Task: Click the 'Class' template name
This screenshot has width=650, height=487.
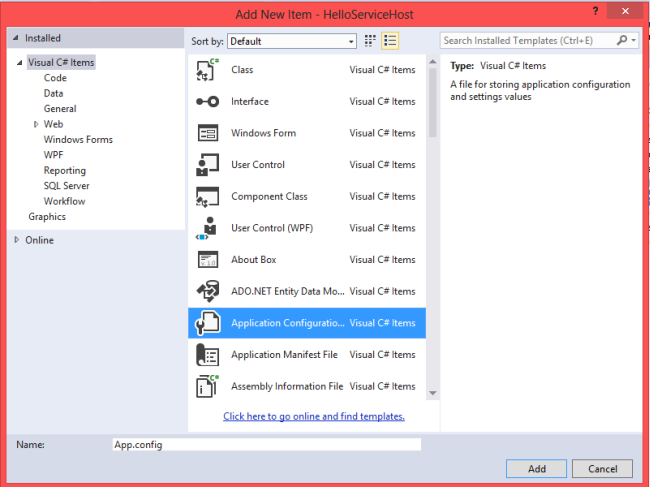Action: (x=242, y=70)
